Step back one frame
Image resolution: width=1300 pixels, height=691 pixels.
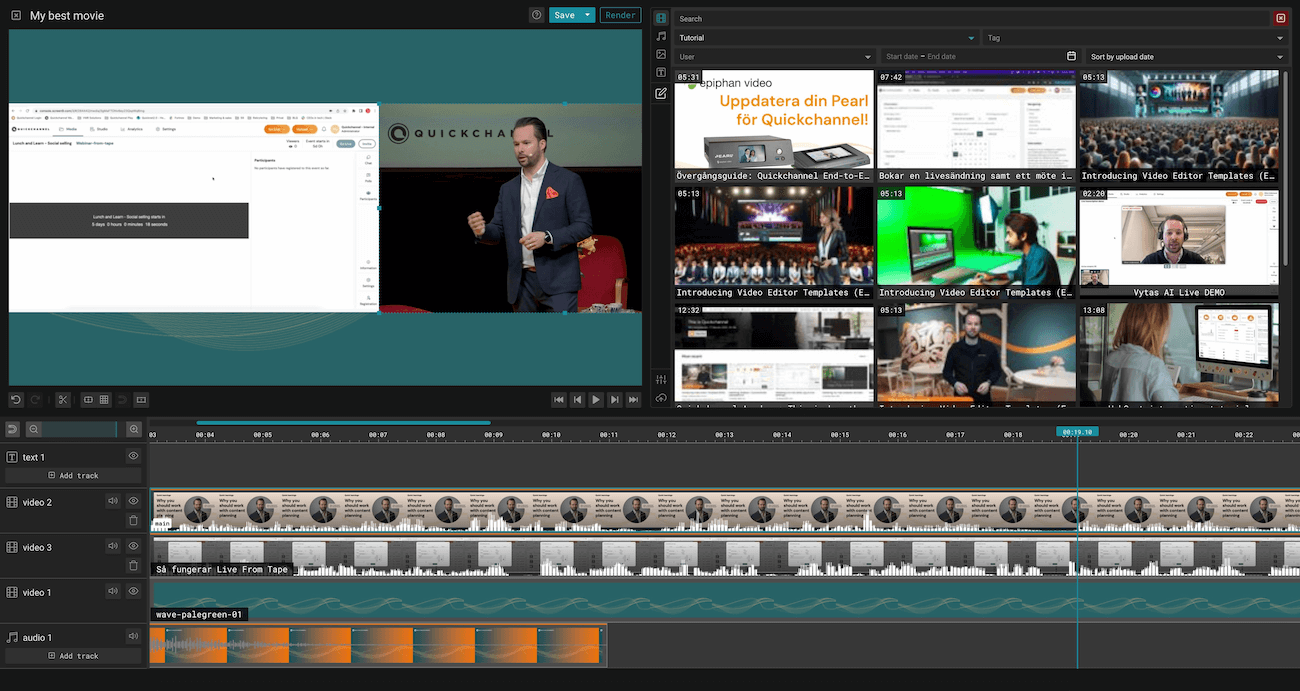(x=577, y=399)
